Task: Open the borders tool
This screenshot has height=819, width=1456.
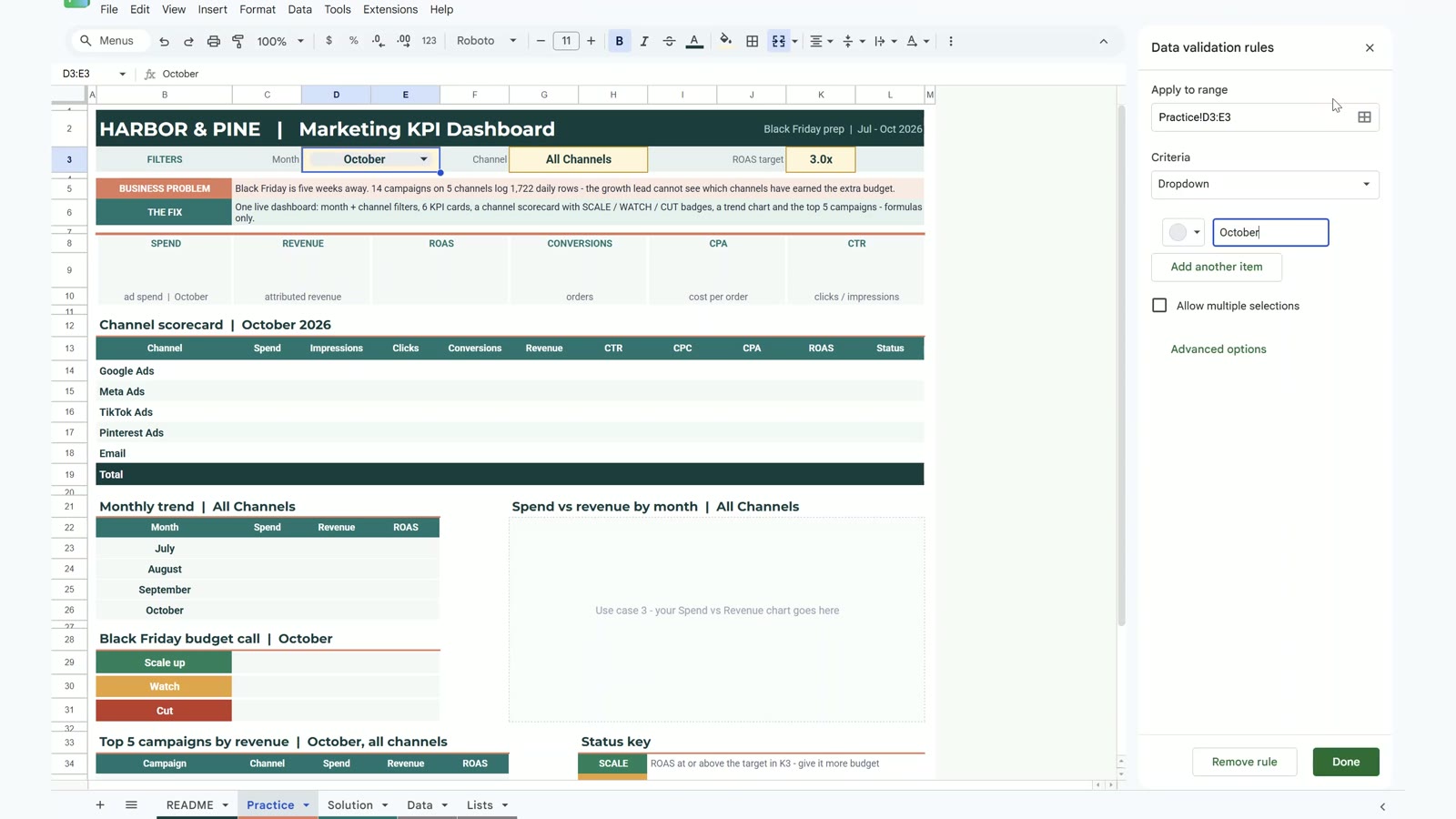Action: 752,41
